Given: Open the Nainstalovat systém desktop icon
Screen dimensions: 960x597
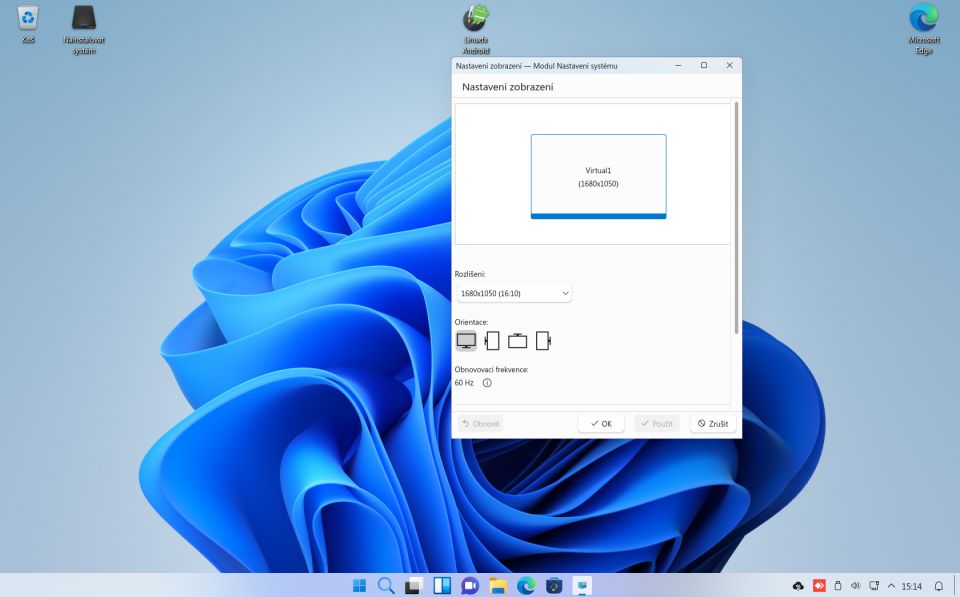Looking at the screenshot, I should 84,29.
